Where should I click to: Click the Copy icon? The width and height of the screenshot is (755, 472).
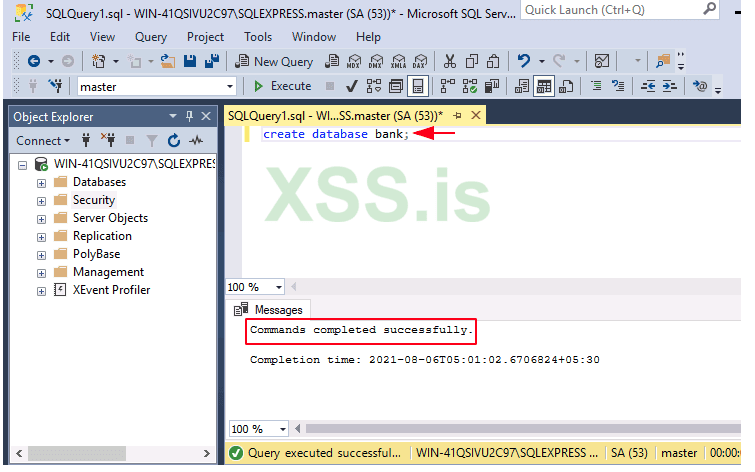(x=472, y=61)
